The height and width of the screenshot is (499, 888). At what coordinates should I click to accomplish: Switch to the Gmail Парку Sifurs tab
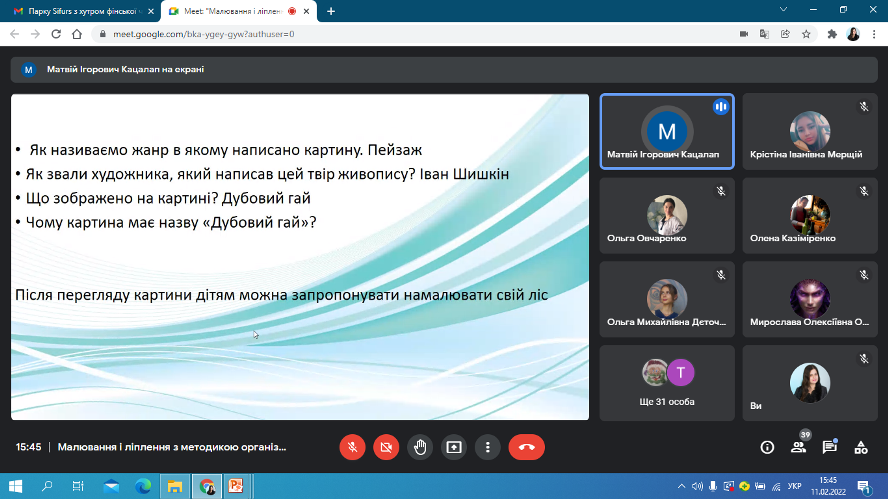(x=83, y=11)
